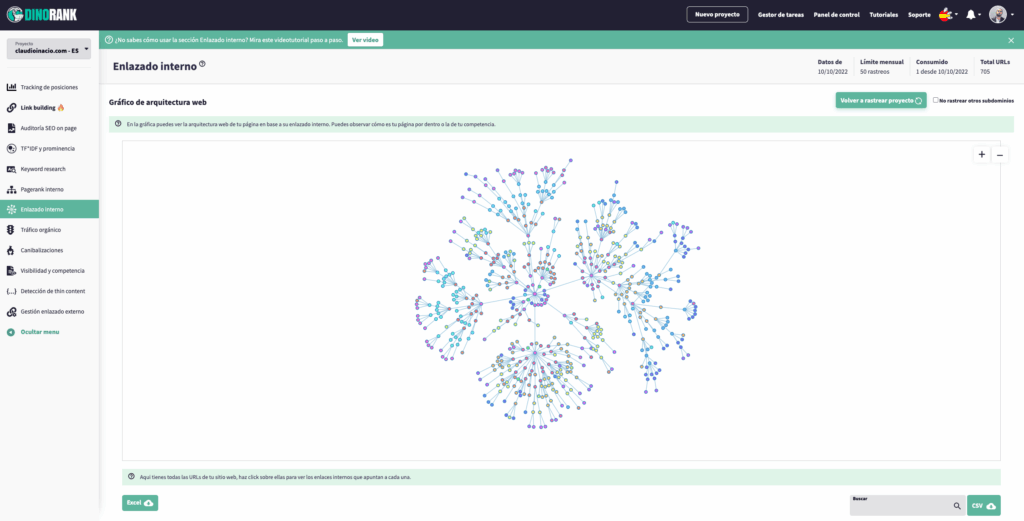Go to Canibalizaciones section
Viewport: 1024px width, 521px height.
[x=42, y=250]
